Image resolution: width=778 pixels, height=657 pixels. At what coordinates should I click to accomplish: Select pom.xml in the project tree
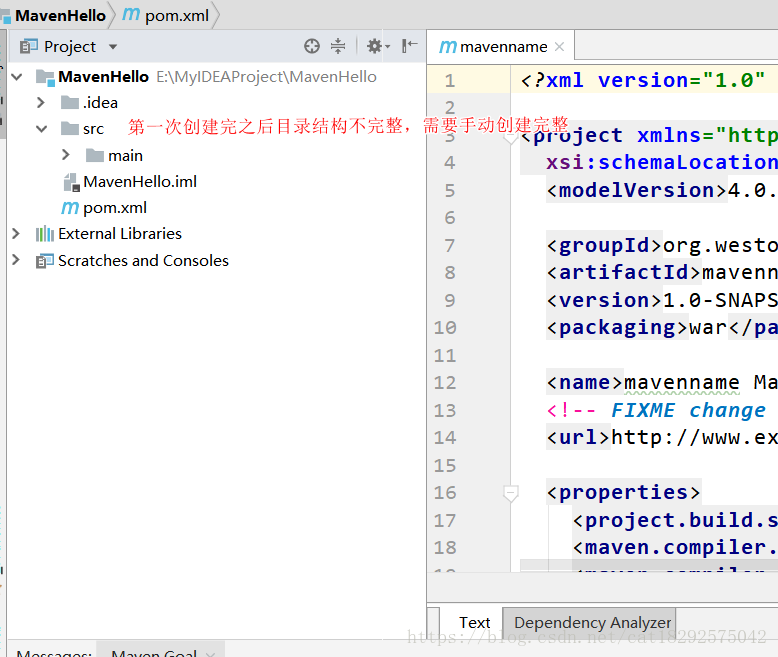point(115,208)
